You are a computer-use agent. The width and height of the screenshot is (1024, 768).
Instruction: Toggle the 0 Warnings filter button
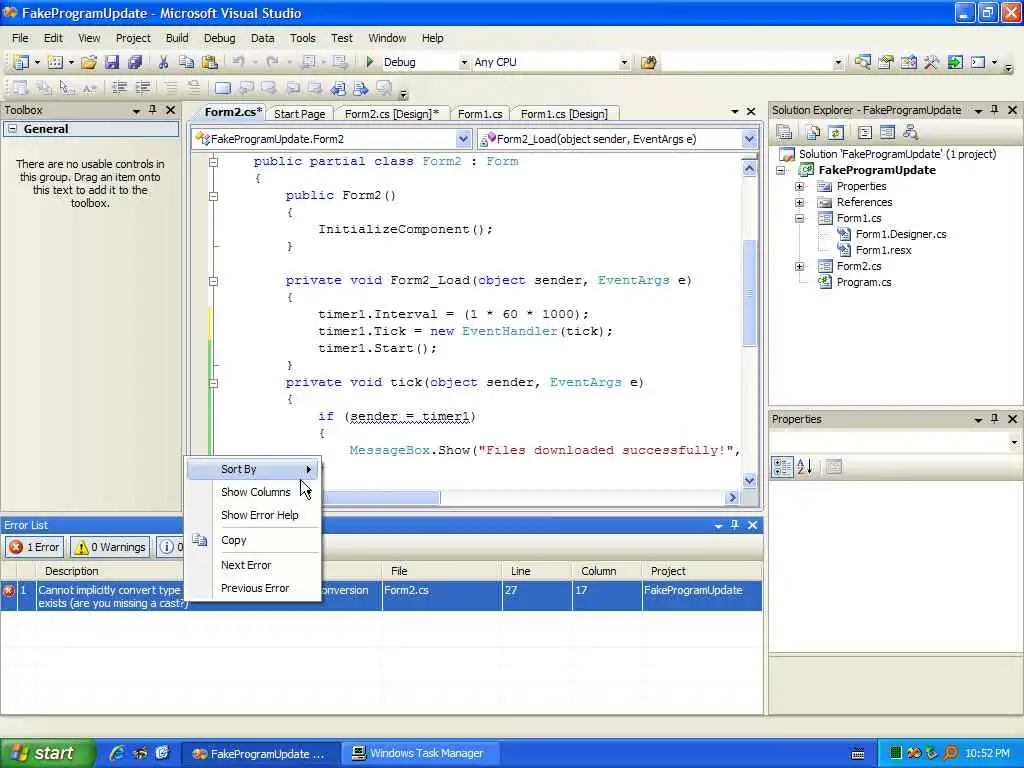coord(110,547)
